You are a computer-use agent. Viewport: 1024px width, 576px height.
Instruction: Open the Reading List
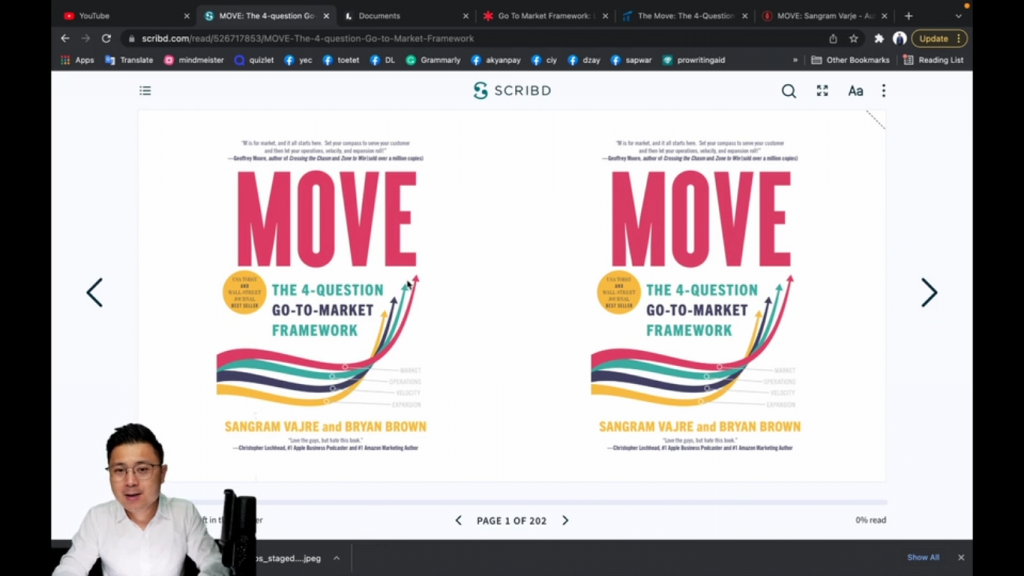point(933,60)
